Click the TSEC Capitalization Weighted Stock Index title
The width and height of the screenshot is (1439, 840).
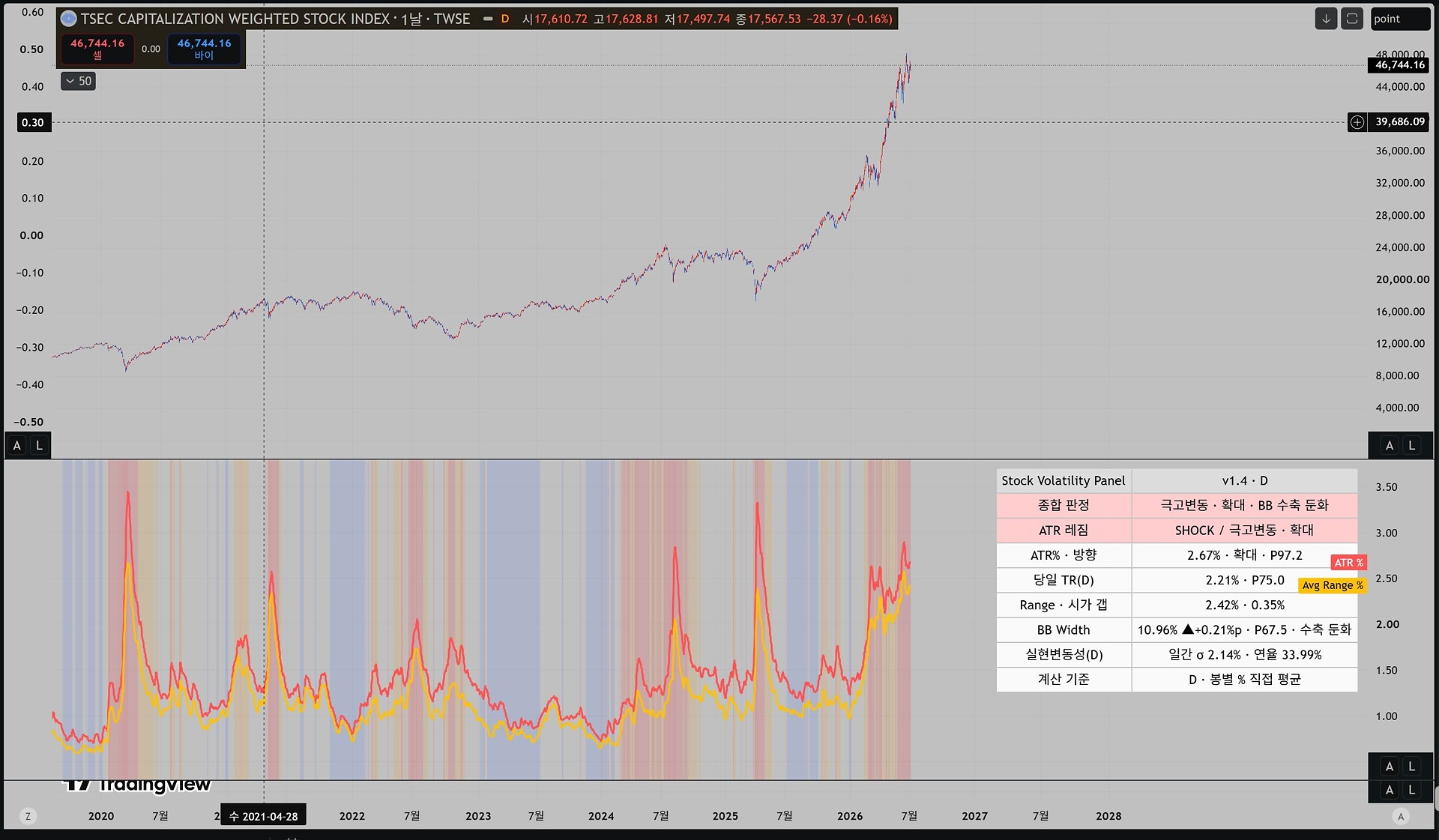235,19
